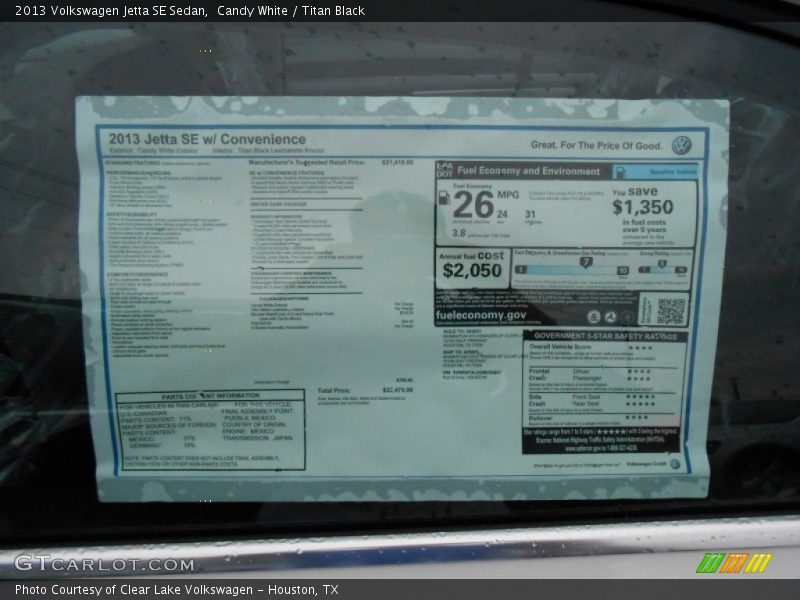Select the Rollover four-star rating
This screenshot has width=800, height=600.
click(x=639, y=416)
